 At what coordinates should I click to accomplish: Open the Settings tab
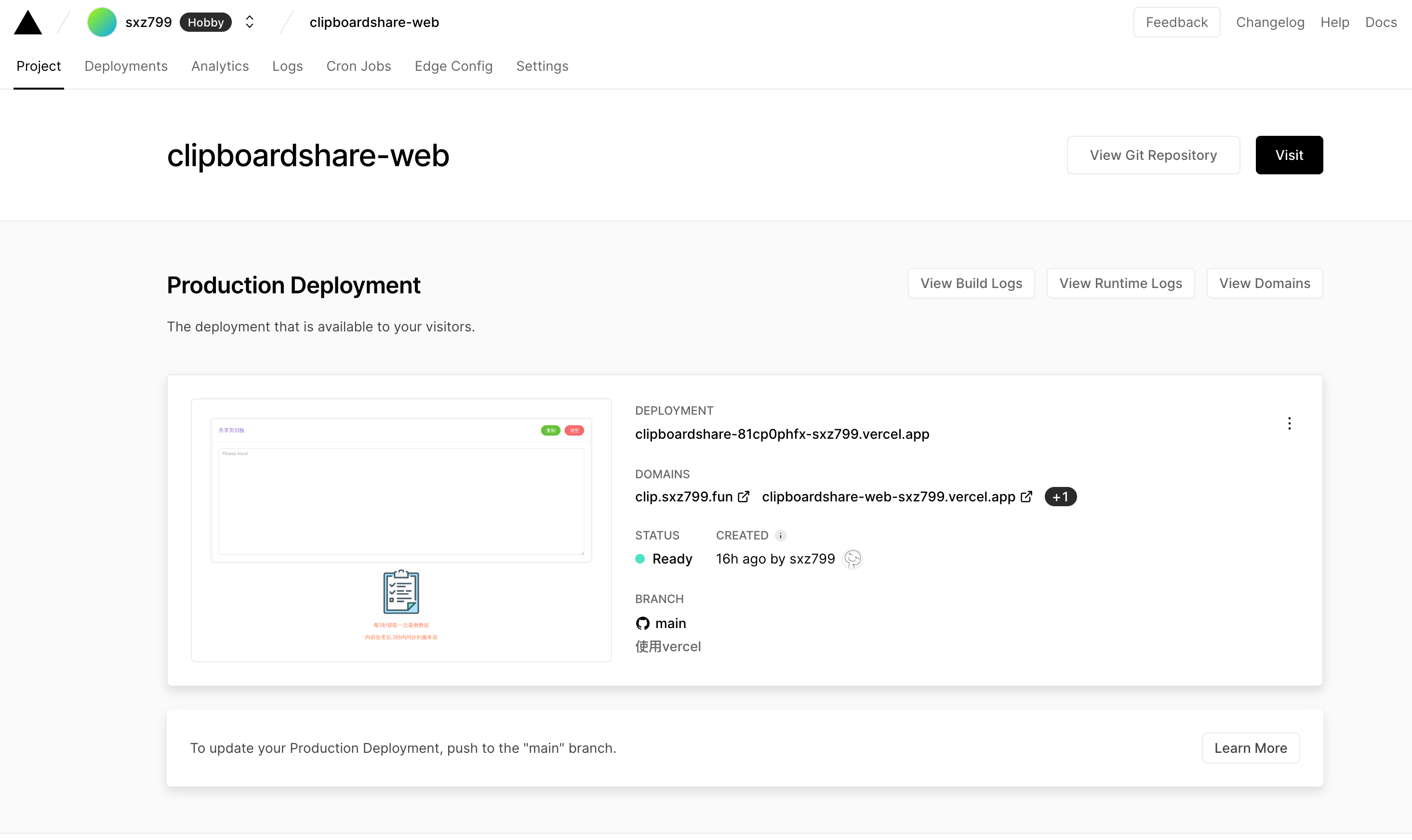[x=542, y=66]
